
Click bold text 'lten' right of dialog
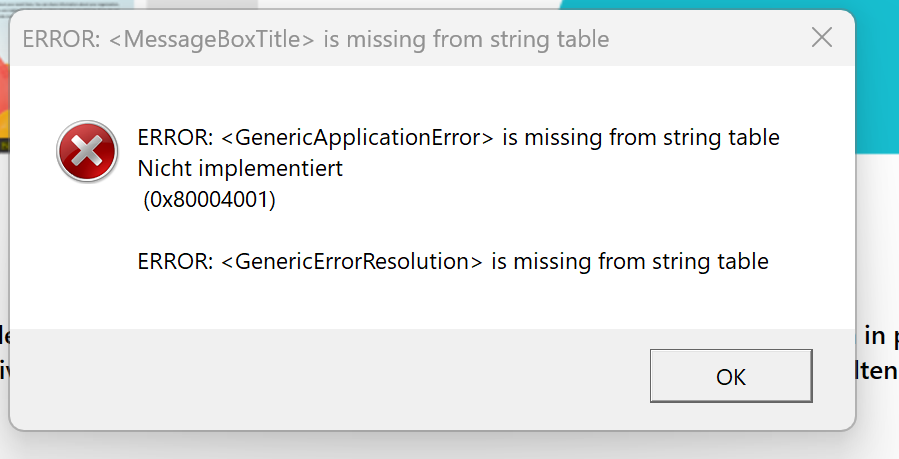point(878,372)
